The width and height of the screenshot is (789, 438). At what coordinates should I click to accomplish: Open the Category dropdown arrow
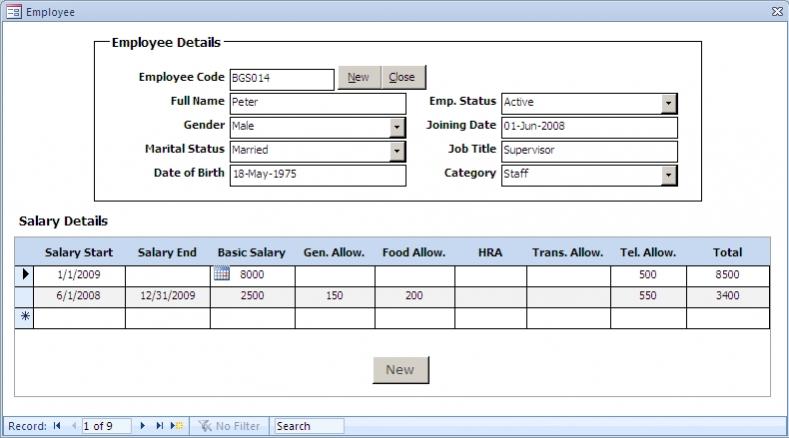click(668, 175)
